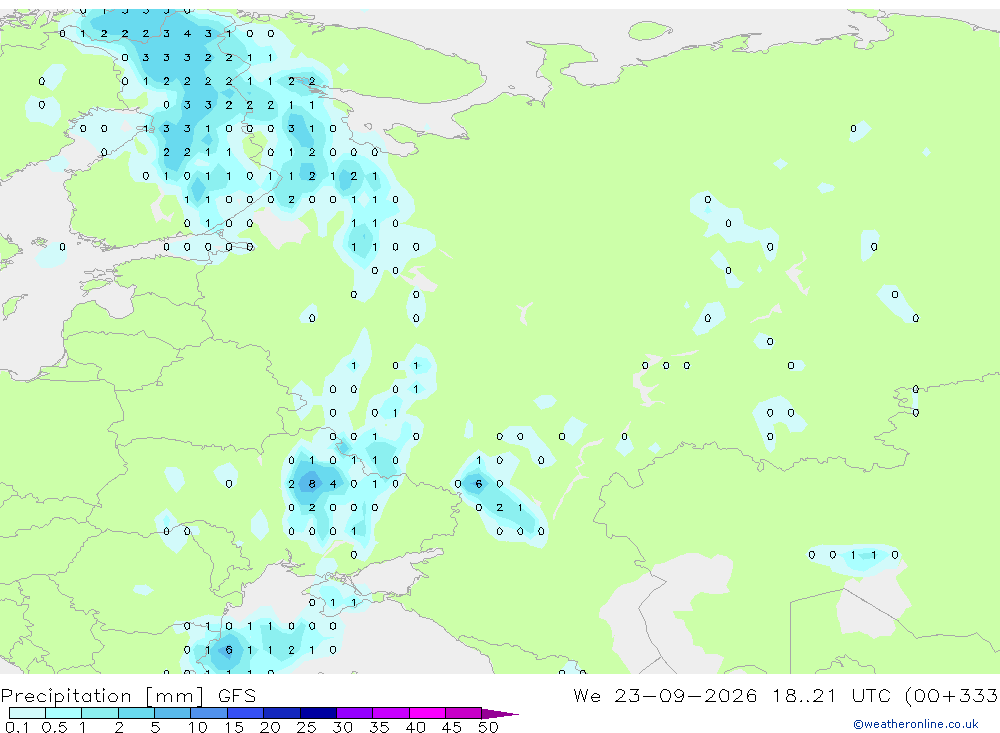1000x733 pixels.
Task: Choose the bright magenta 40–45 legend swatch
Action: pos(427,713)
